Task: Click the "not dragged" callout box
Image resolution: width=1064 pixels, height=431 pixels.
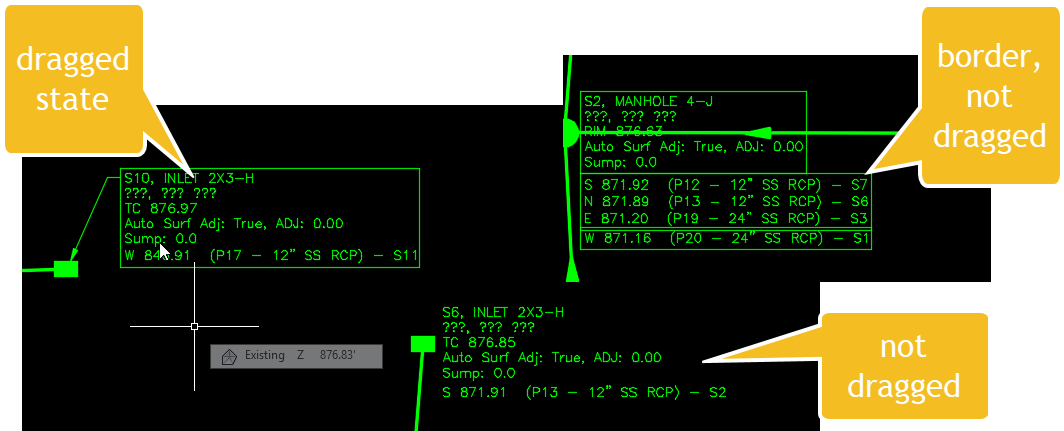Action: (x=916, y=366)
